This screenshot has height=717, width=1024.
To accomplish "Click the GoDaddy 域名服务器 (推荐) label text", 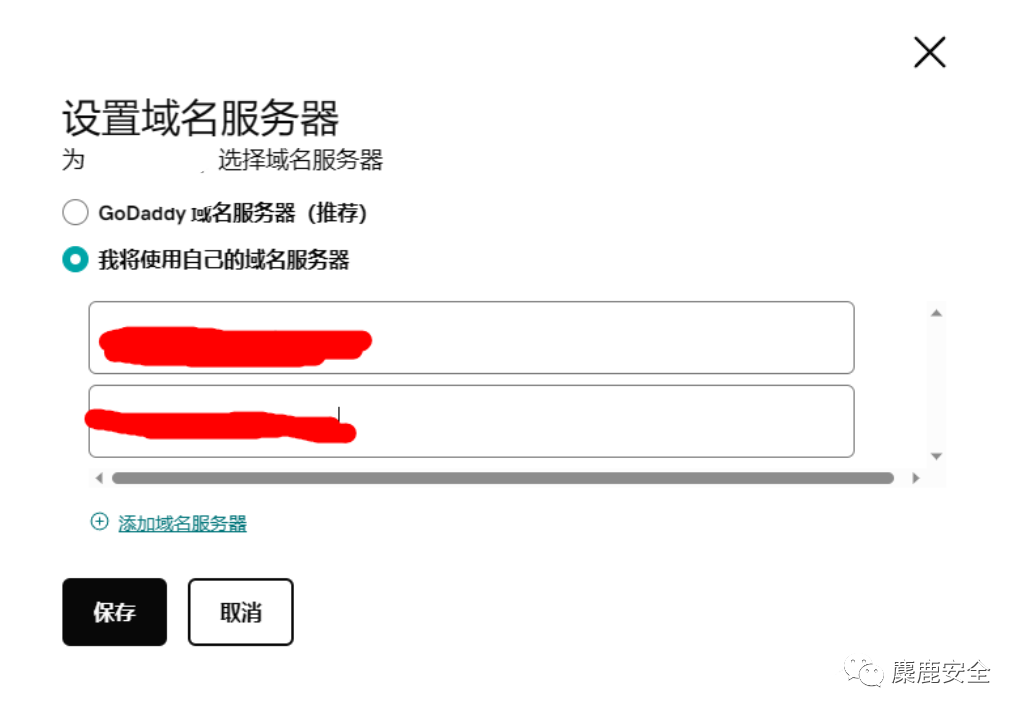I will click(x=232, y=213).
